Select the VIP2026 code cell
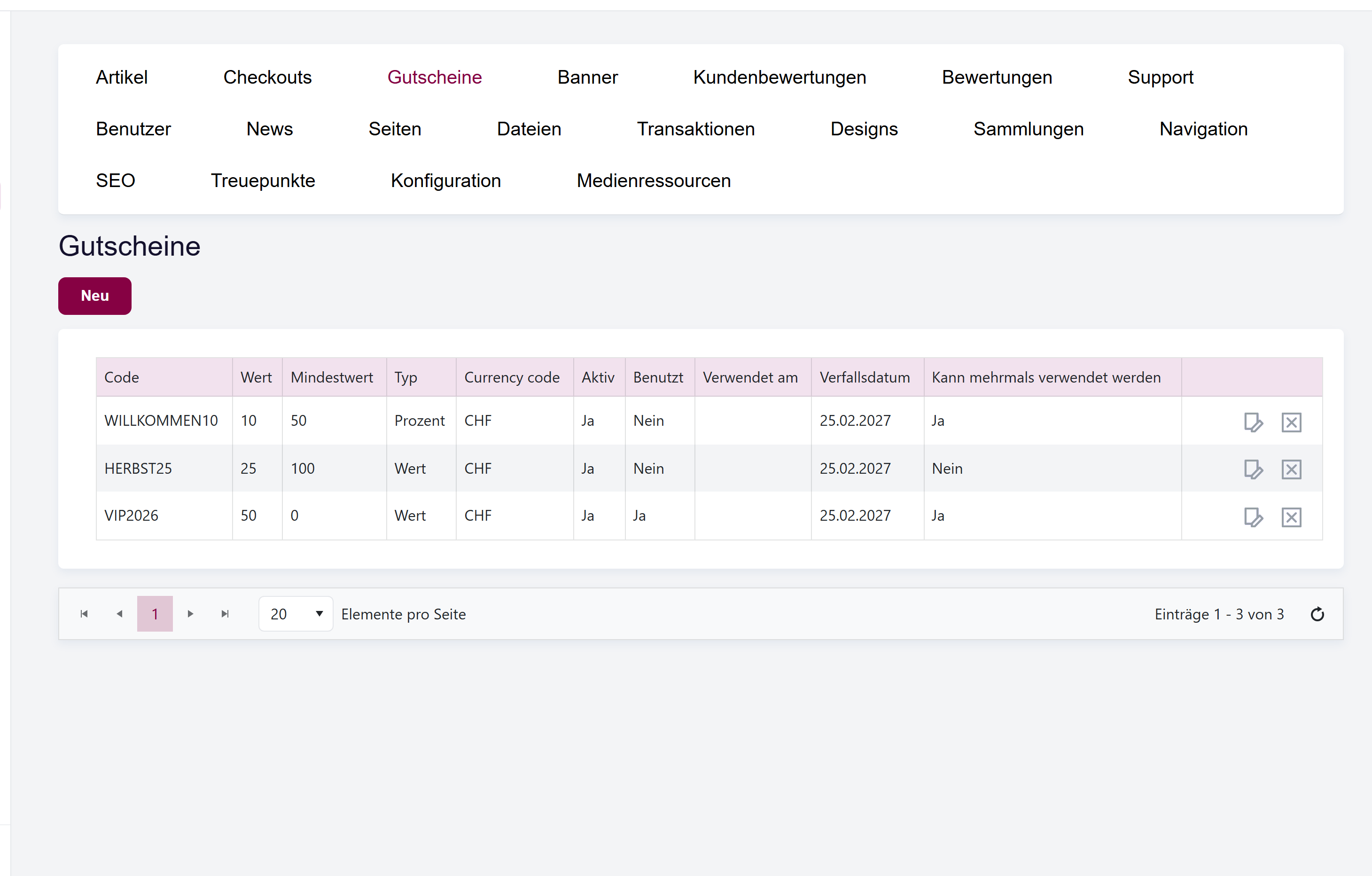Viewport: 1372px width, 876px height. (x=164, y=515)
